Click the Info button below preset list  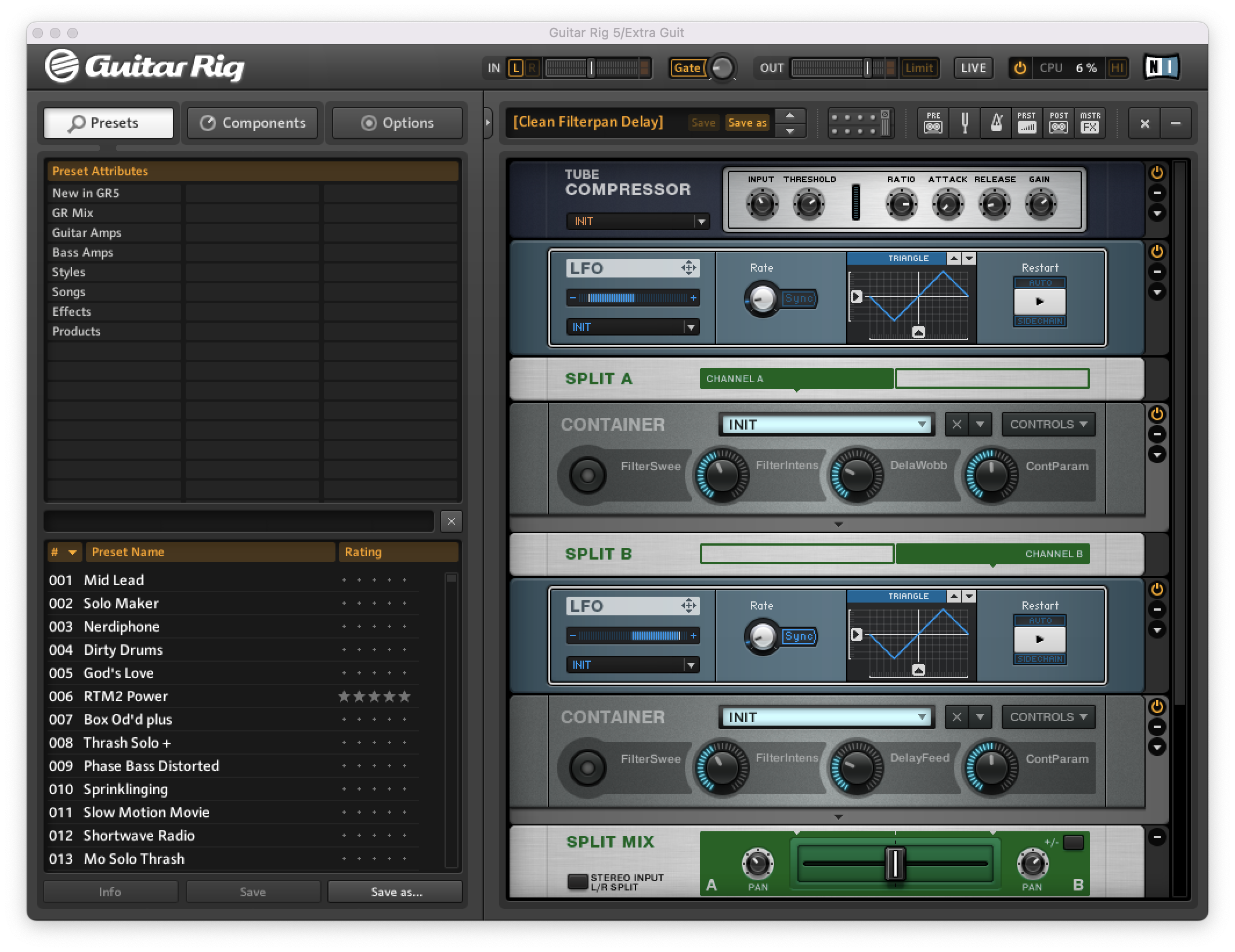[x=110, y=892]
